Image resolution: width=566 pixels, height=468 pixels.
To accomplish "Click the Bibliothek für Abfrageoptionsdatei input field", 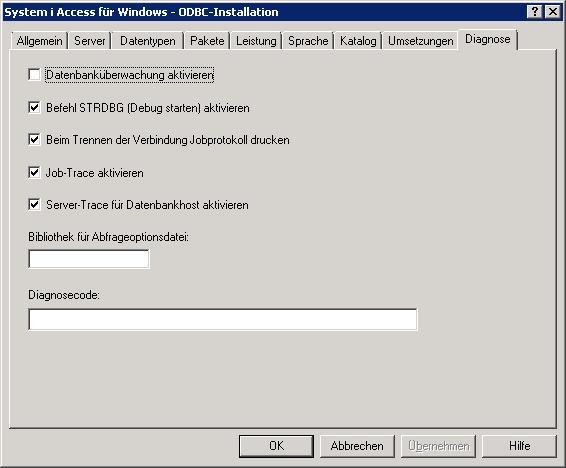I will [89, 259].
